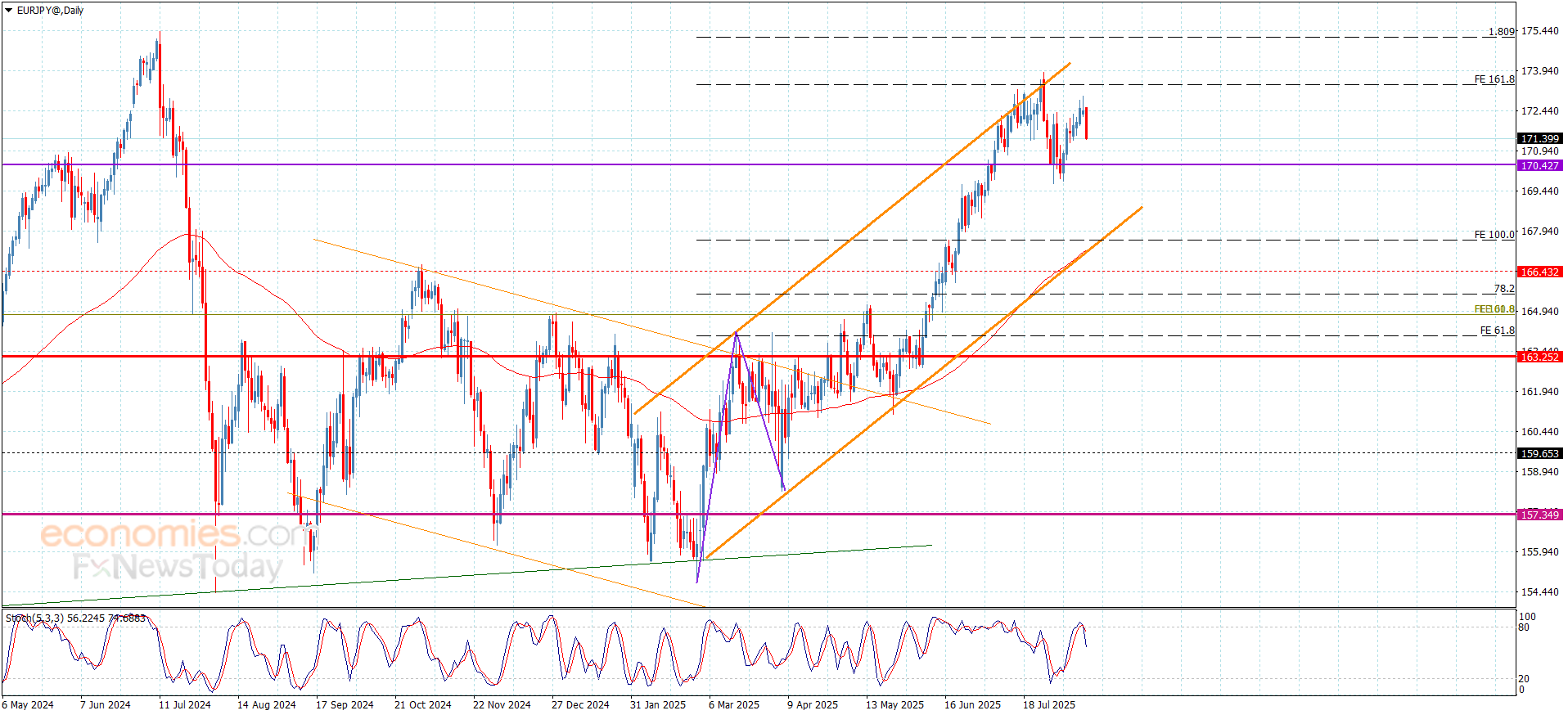Click the stochastic scale value 20

[1524, 679]
